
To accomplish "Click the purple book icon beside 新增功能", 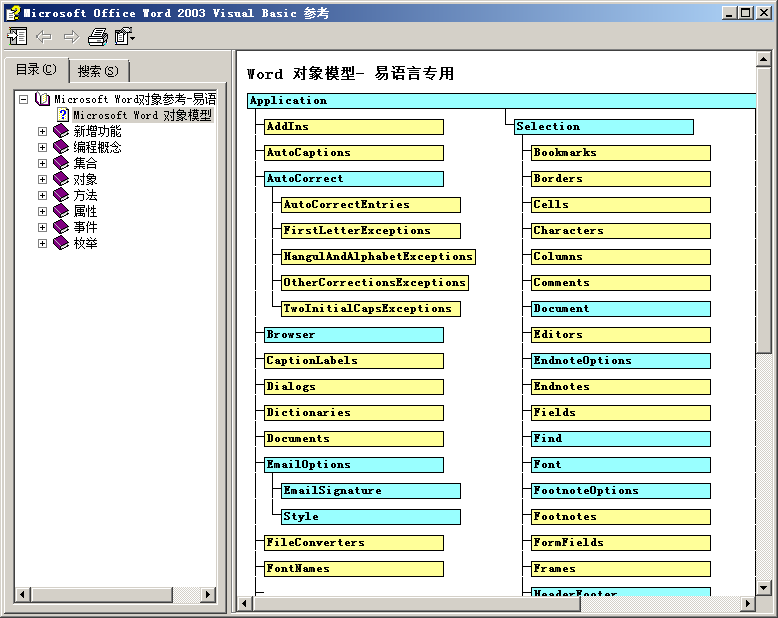I will pos(61,131).
